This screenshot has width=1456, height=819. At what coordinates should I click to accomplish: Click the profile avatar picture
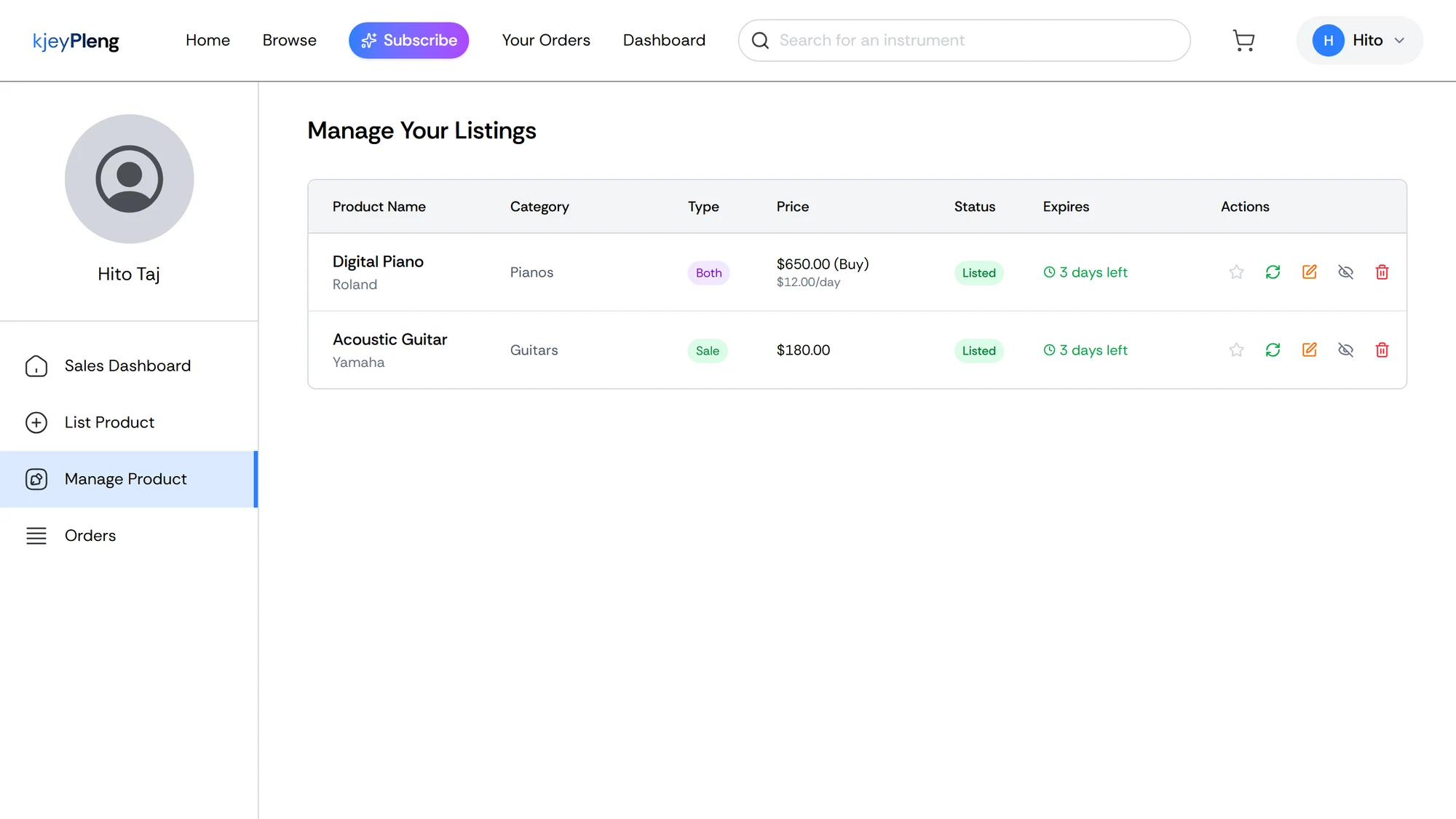129,179
